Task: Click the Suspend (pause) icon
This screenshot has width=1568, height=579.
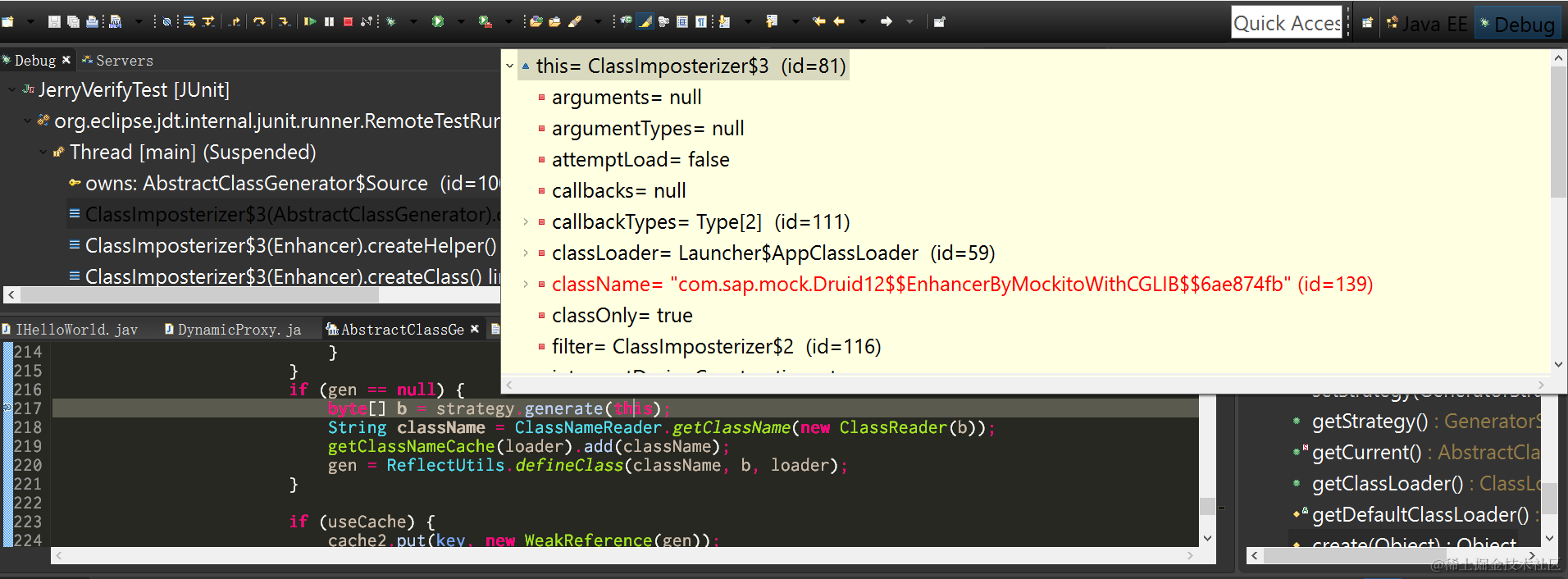Action: [x=329, y=21]
